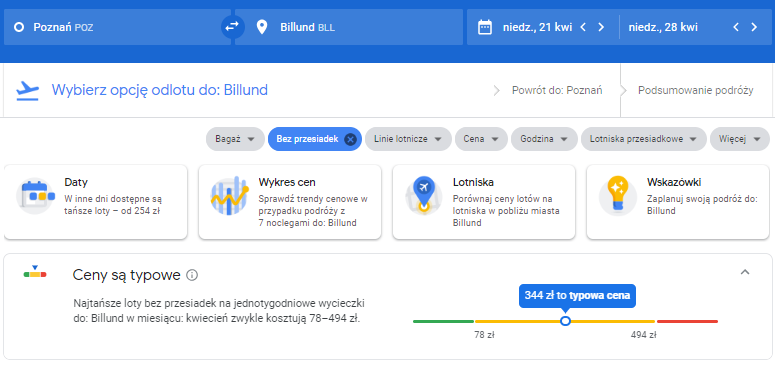Screen dimensions: 775x366
Task: Collapse the Ceny są typowe panel
Action: click(x=745, y=272)
